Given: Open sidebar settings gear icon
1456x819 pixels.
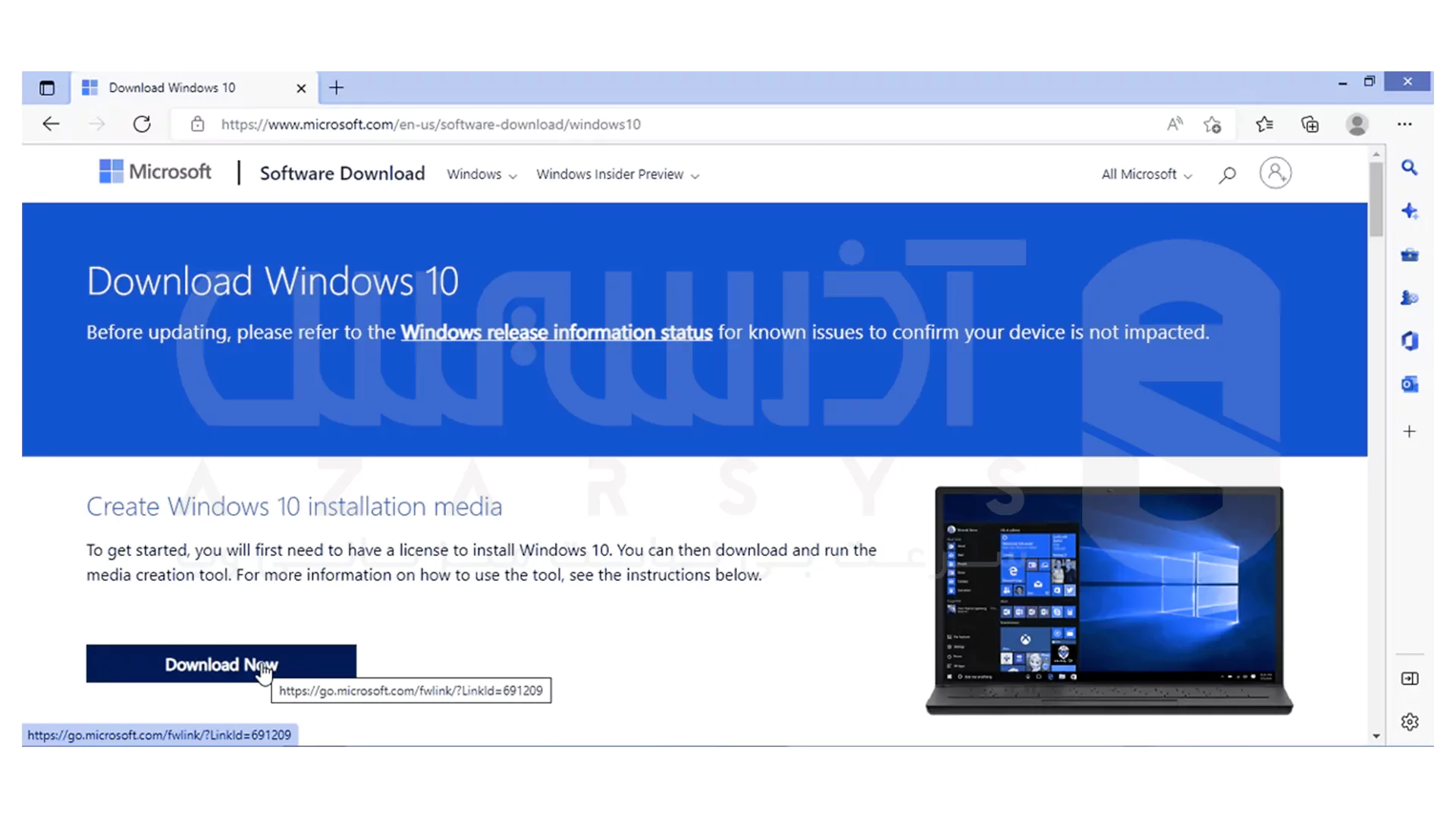Looking at the screenshot, I should 1409,722.
